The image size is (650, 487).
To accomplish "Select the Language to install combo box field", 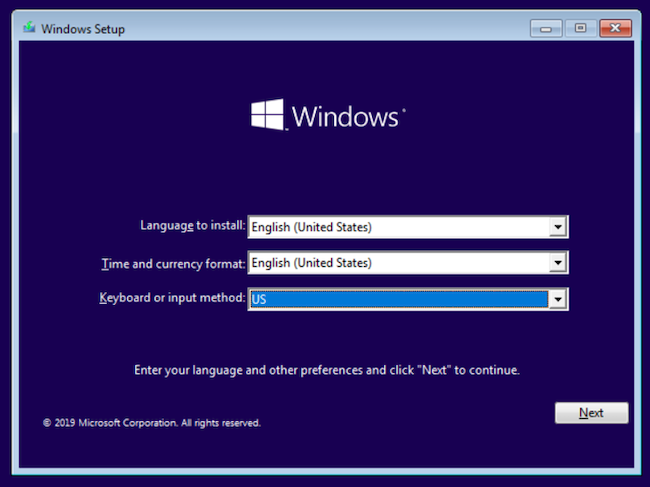I will pyautogui.click(x=408, y=227).
